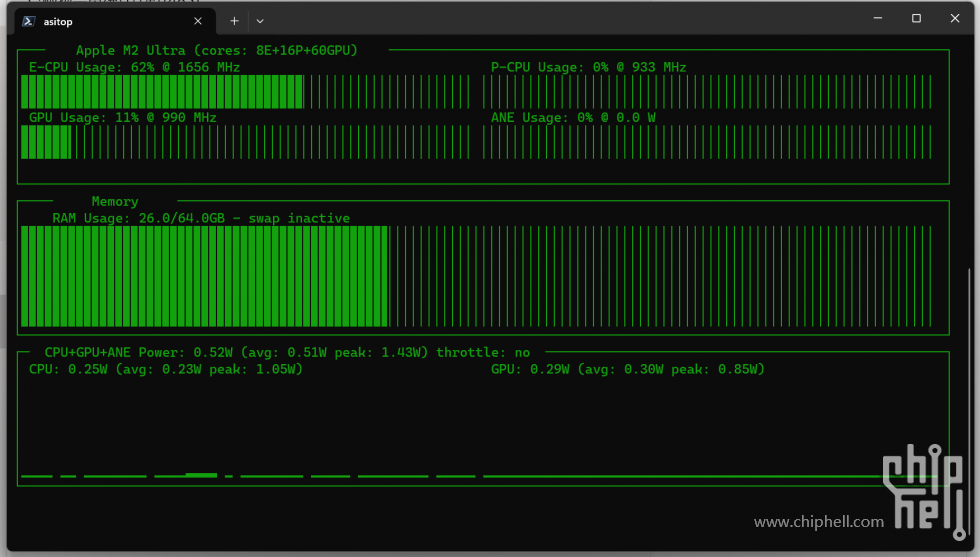Click the RAM Usage memory bar

click(476, 276)
